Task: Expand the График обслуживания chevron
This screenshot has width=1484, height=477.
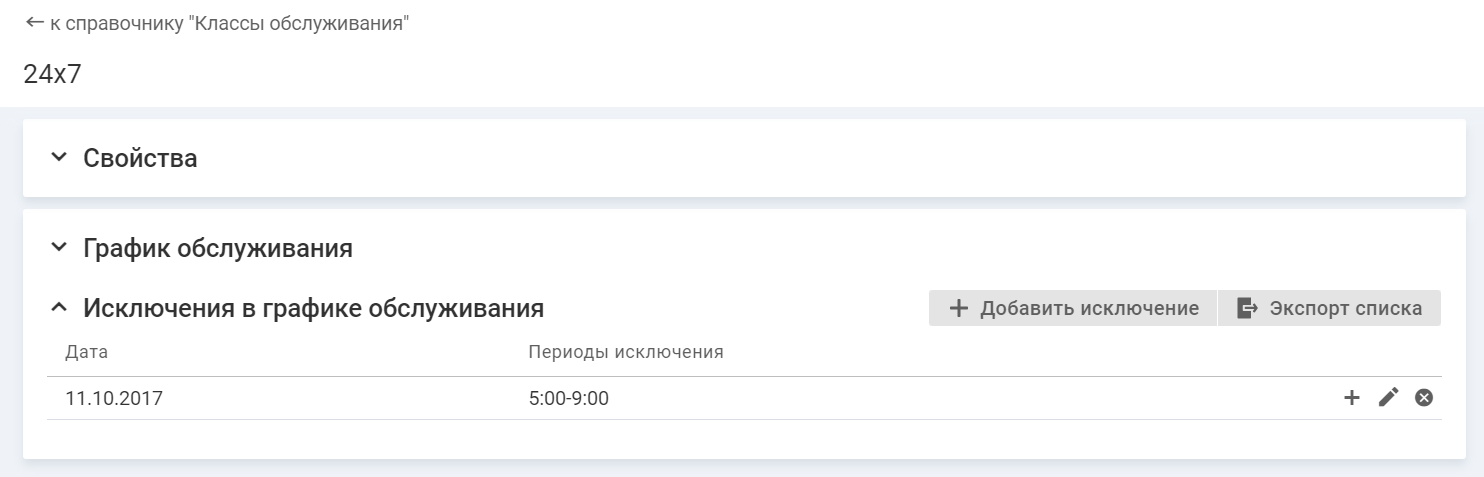Action: click(59, 247)
